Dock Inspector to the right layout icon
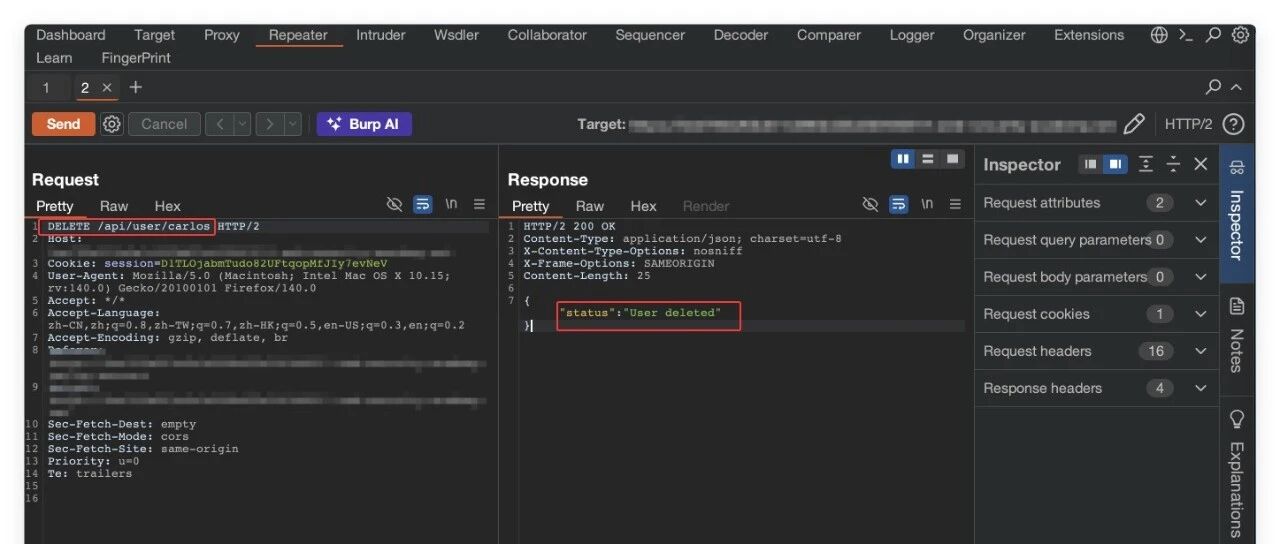This screenshot has height=544, width=1280. [1115, 164]
